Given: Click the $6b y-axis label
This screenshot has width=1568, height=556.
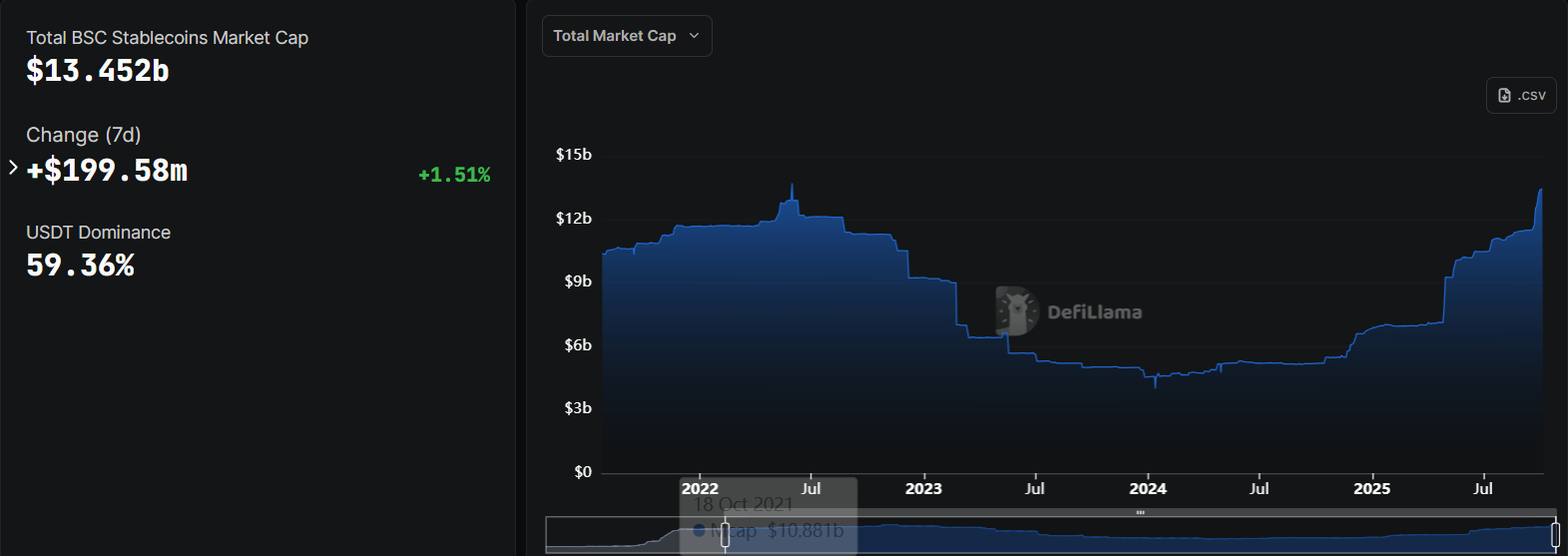Looking at the screenshot, I should pos(578,345).
